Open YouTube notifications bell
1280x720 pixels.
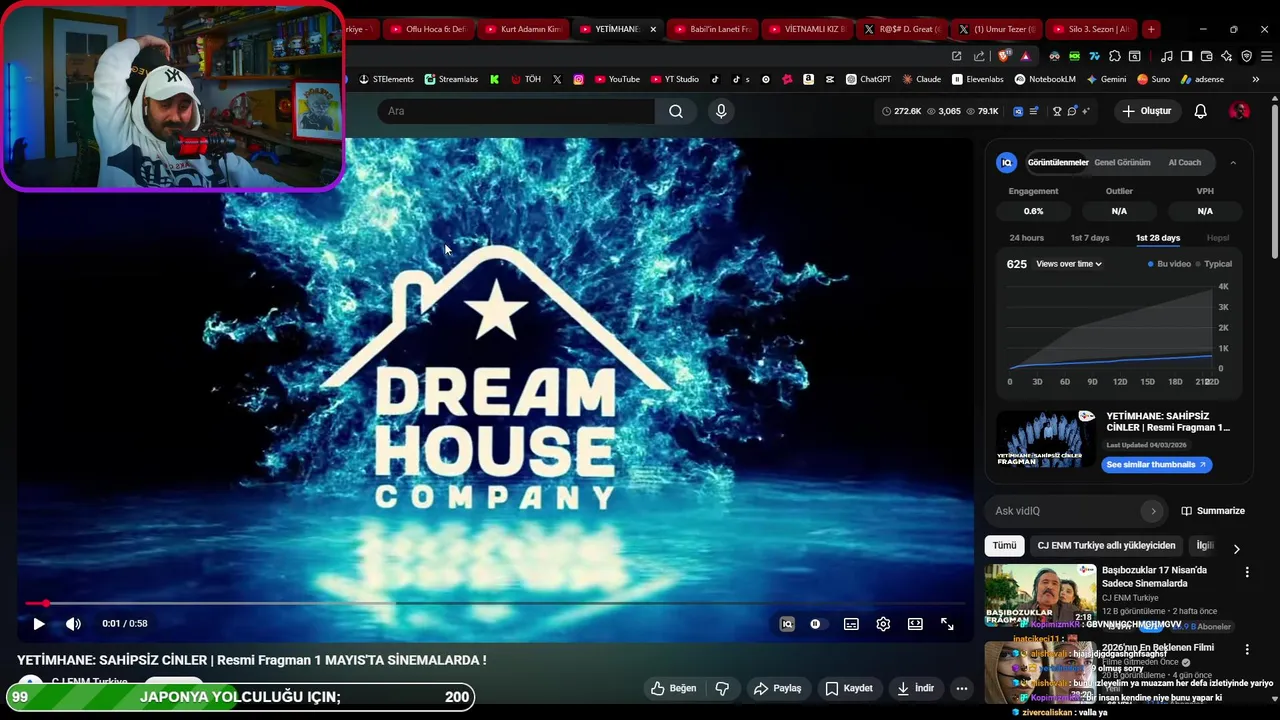[1200, 111]
